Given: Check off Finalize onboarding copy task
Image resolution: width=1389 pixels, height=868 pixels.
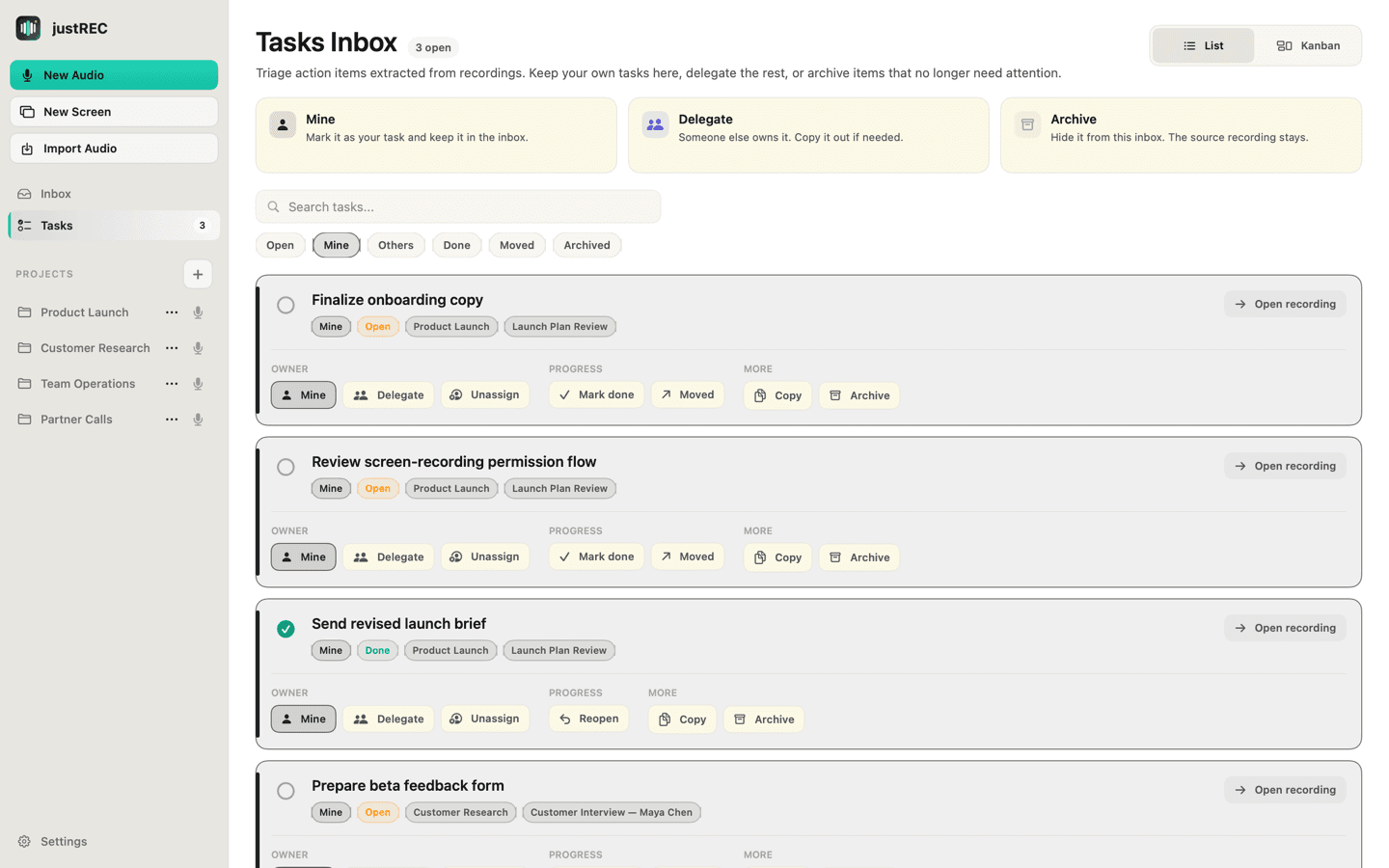Looking at the screenshot, I should pyautogui.click(x=286, y=306).
